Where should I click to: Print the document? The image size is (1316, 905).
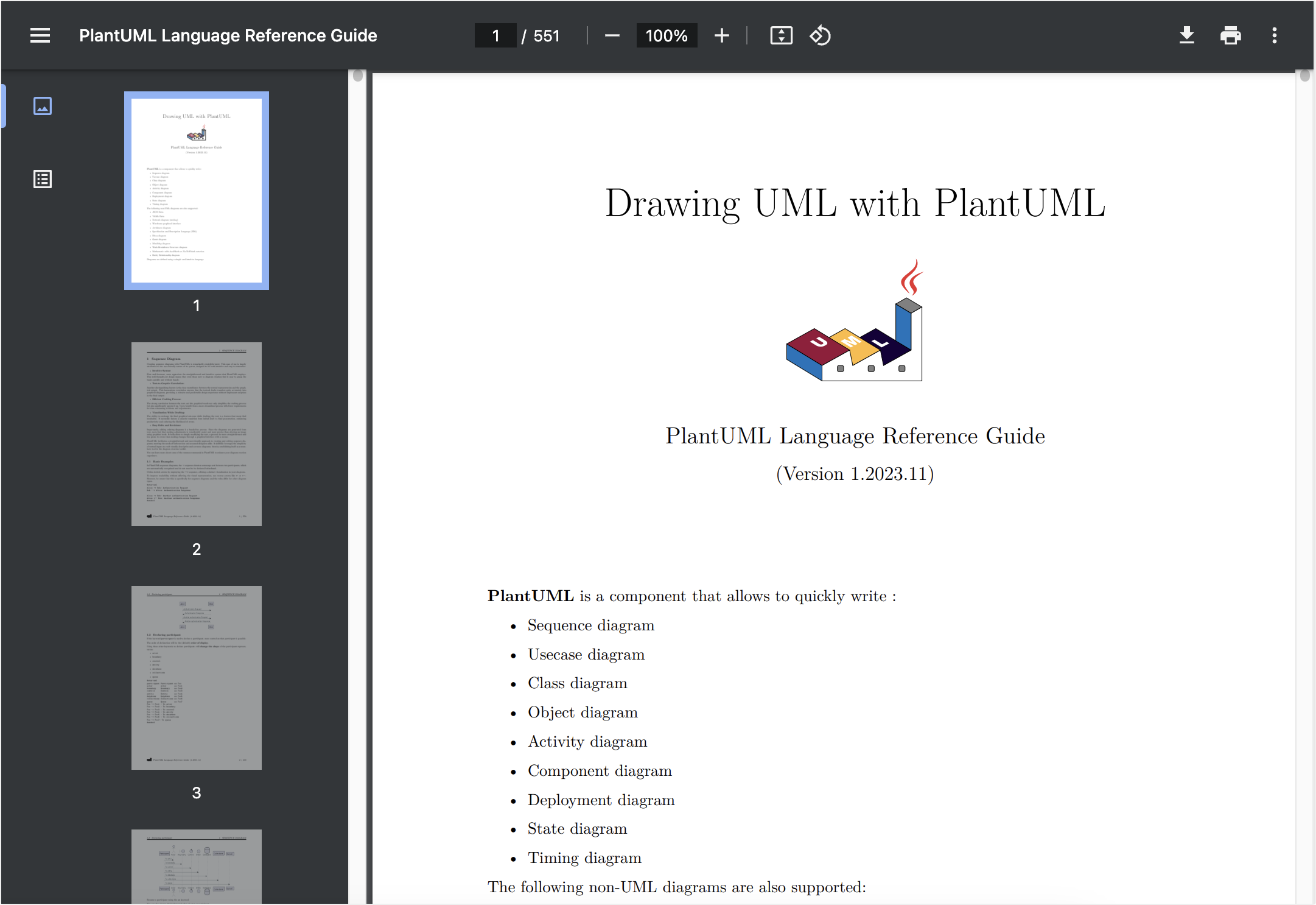click(x=1230, y=36)
